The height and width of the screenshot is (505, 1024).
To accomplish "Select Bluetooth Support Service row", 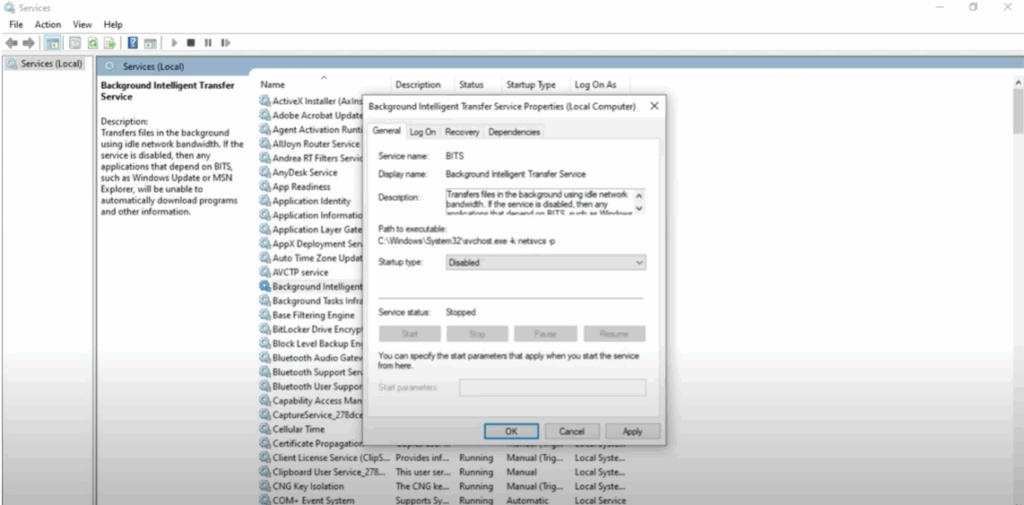I will coord(311,372).
